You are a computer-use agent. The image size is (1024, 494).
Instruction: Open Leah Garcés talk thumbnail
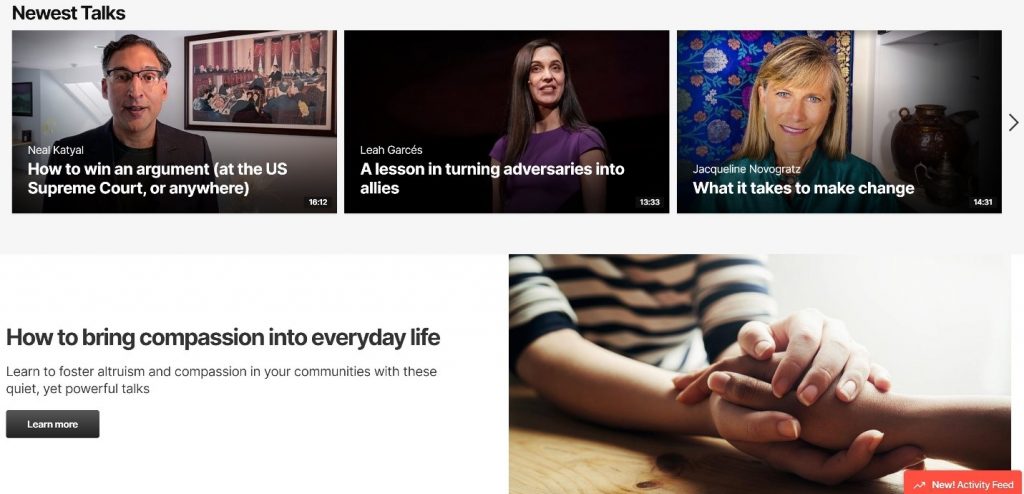point(506,122)
